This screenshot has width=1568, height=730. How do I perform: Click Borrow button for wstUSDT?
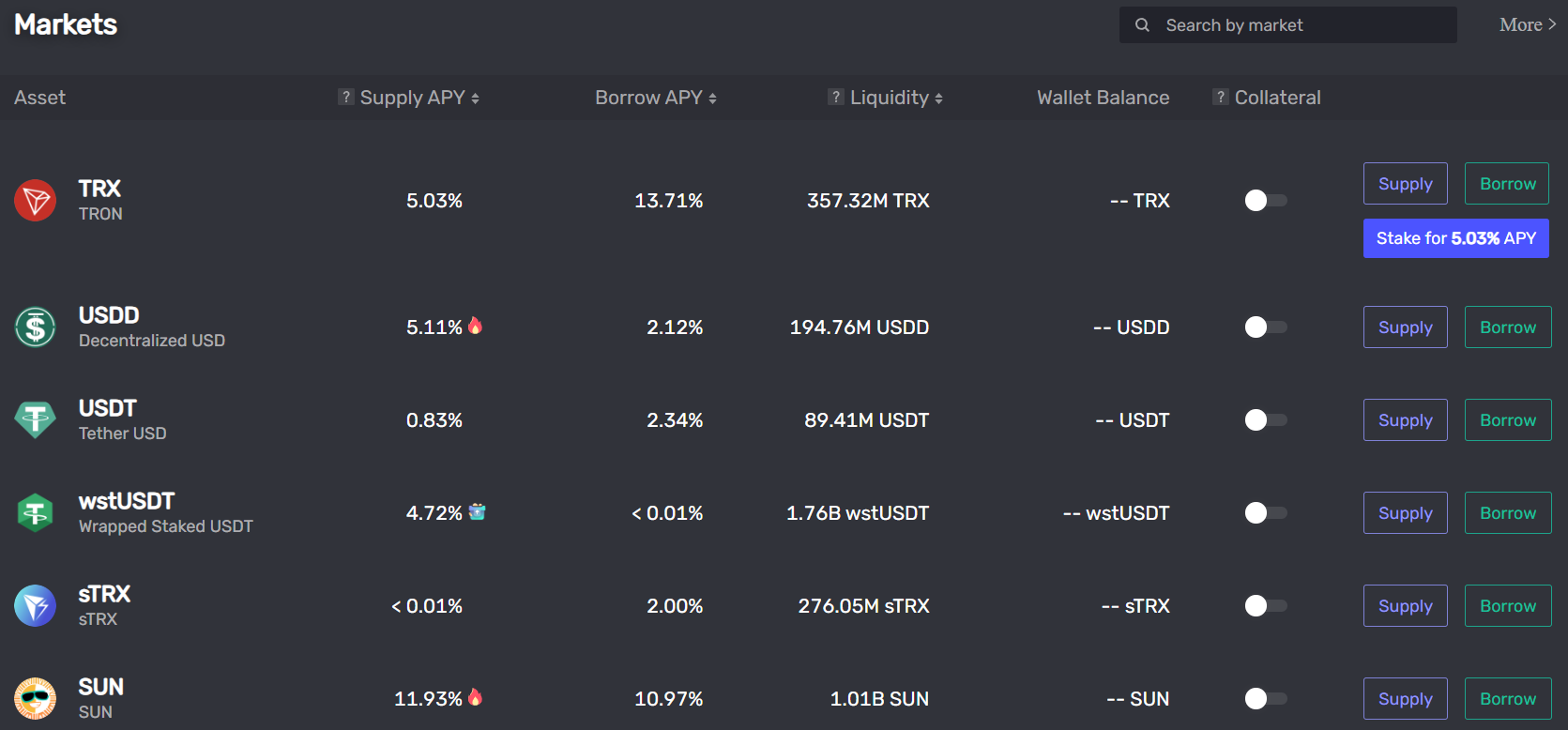pos(1507,513)
